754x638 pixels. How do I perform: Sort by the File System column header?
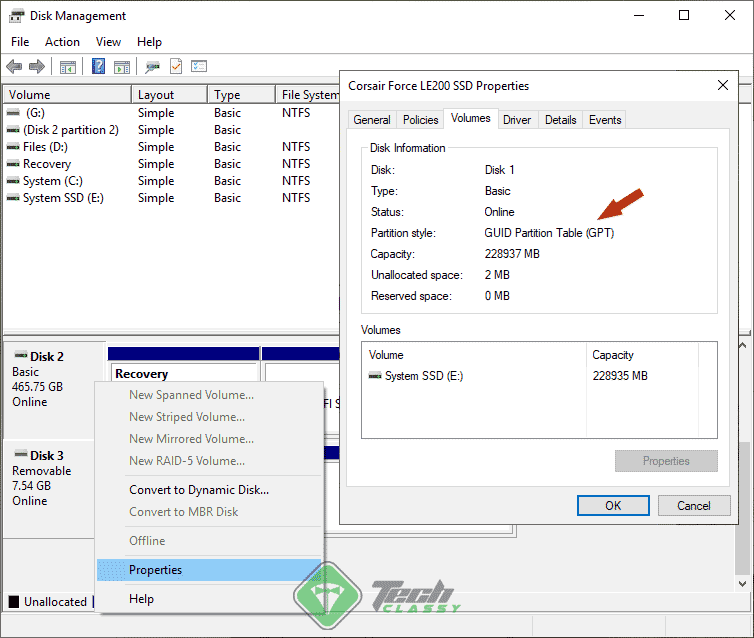coord(308,94)
